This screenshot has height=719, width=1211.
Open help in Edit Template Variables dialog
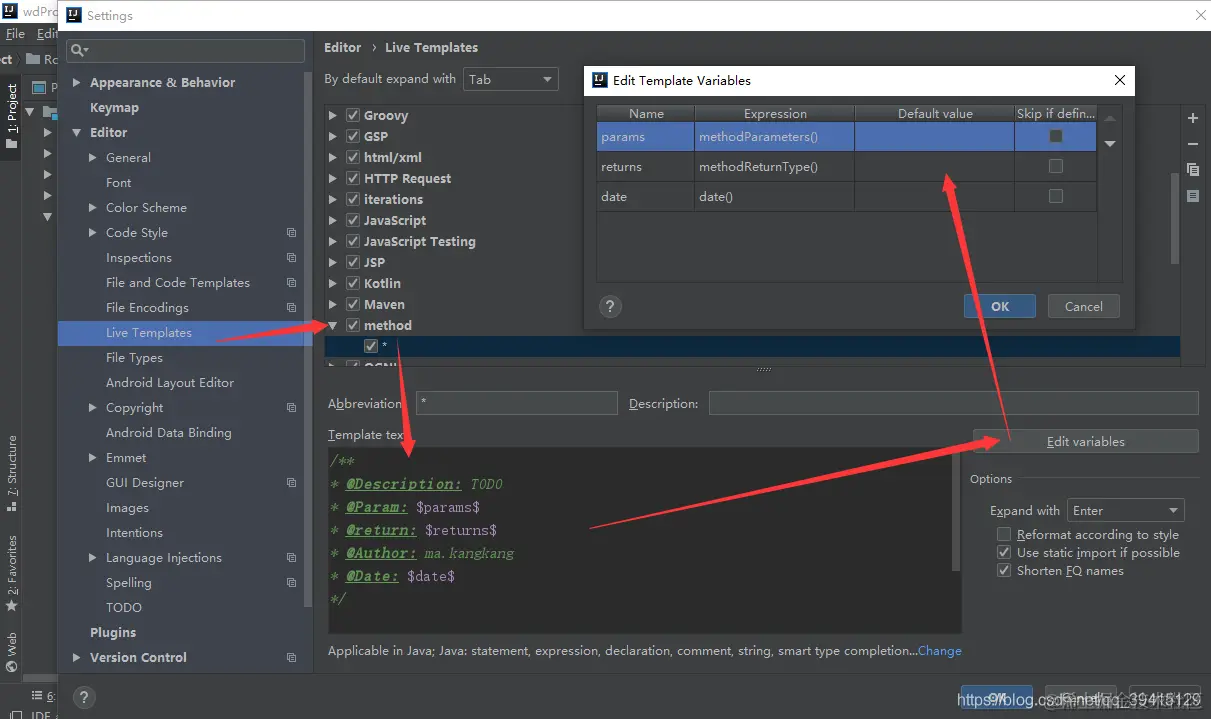(x=610, y=307)
